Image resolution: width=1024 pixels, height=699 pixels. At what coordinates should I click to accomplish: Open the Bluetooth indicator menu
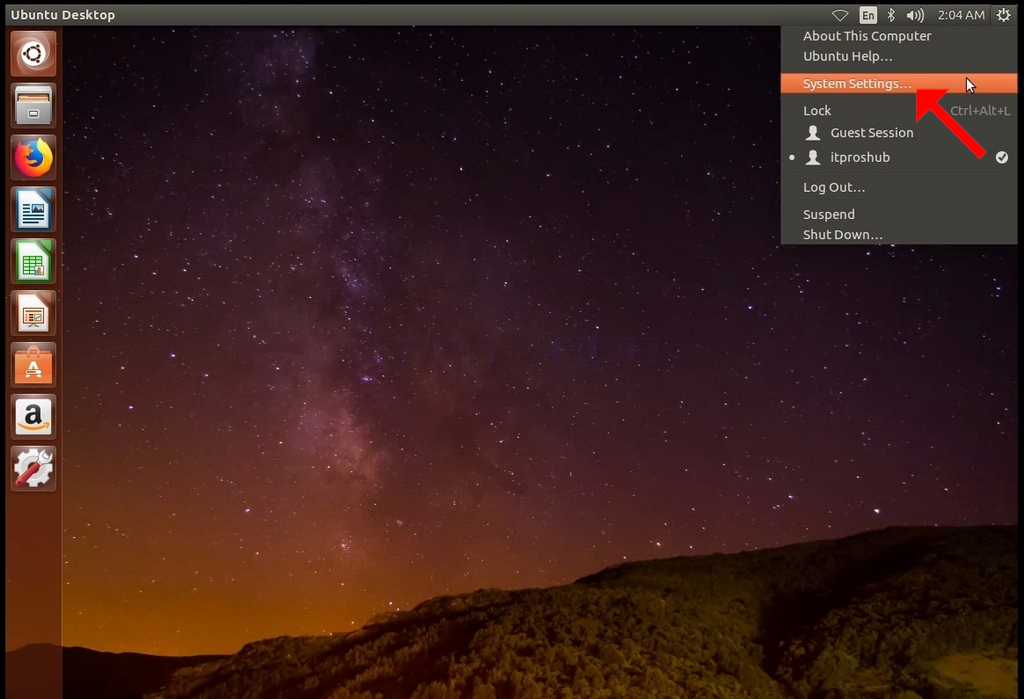pyautogui.click(x=891, y=15)
